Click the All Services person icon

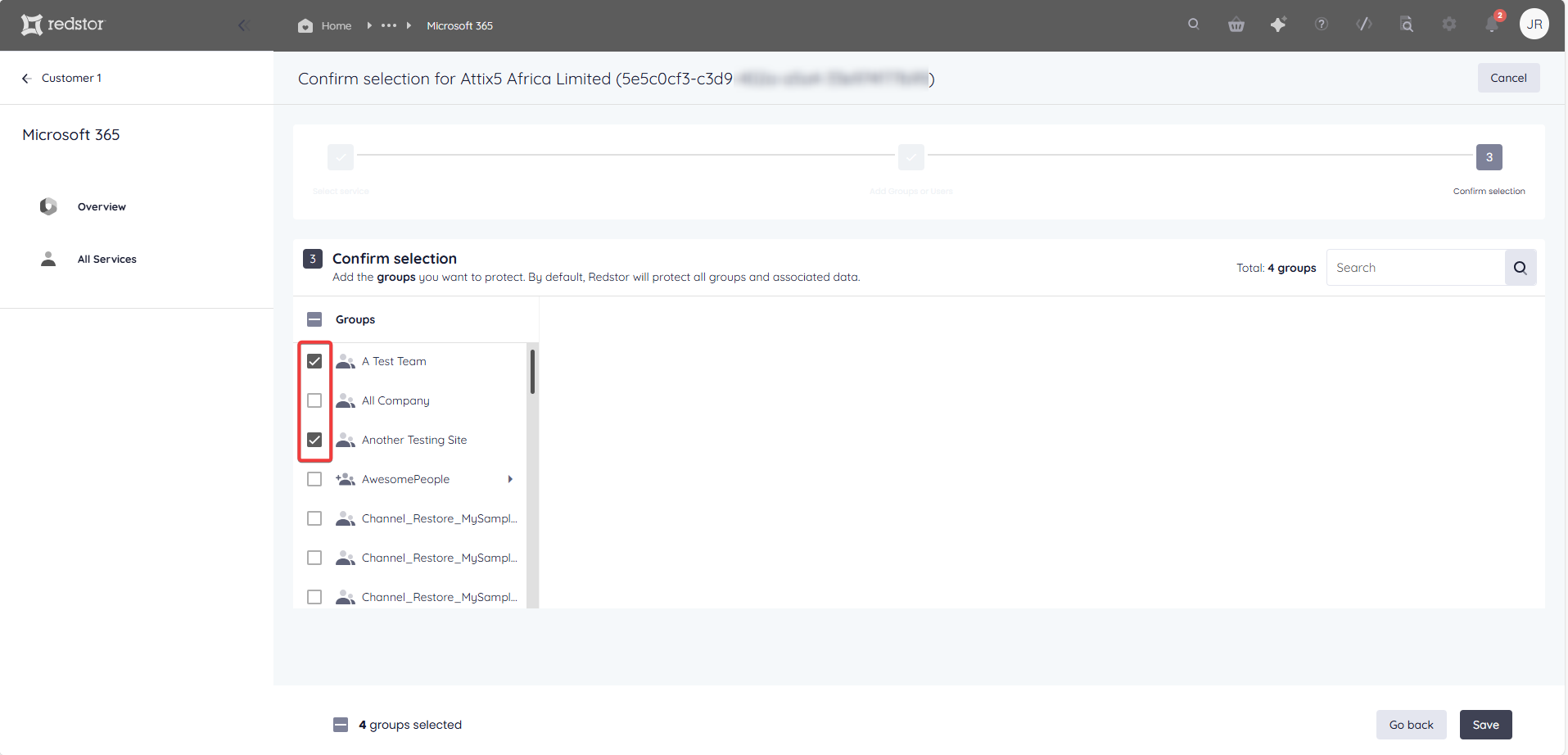(48, 259)
